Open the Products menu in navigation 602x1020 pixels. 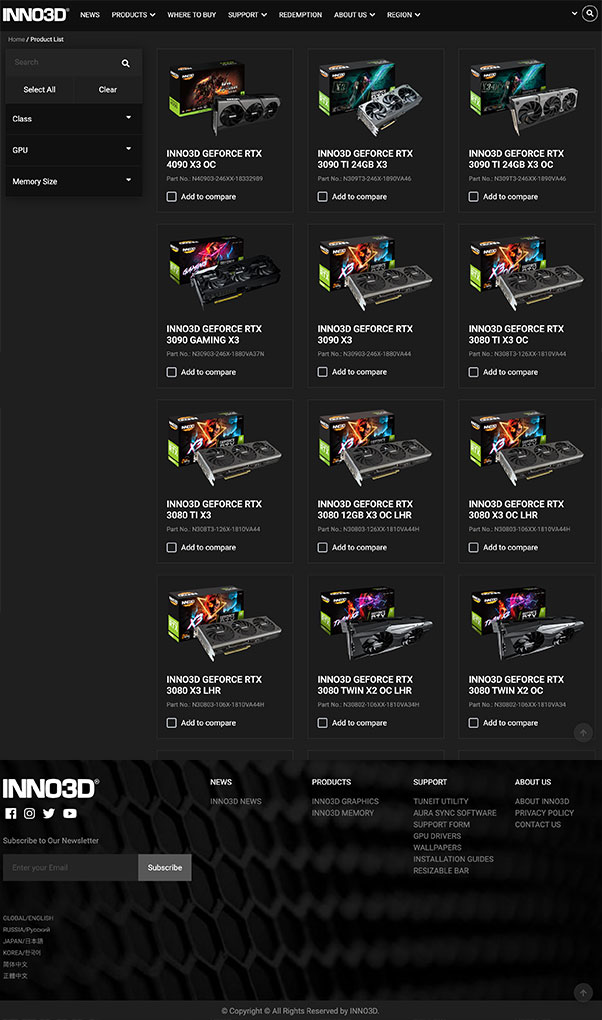tap(133, 14)
